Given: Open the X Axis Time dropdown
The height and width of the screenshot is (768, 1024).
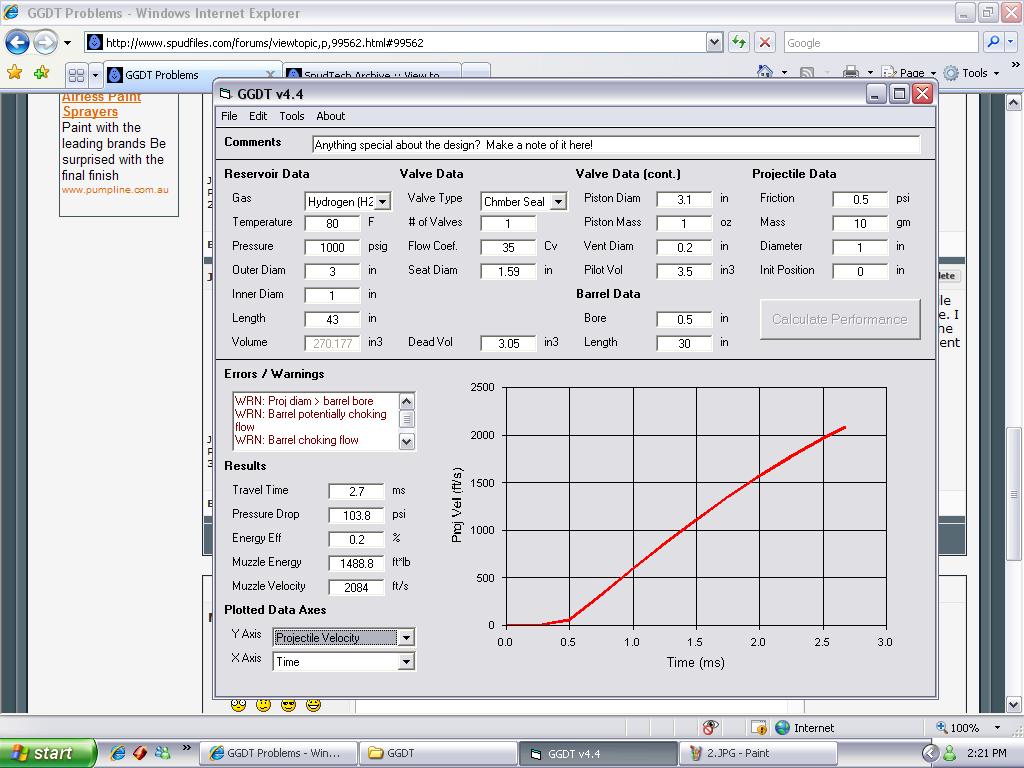Looking at the screenshot, I should click(x=405, y=662).
